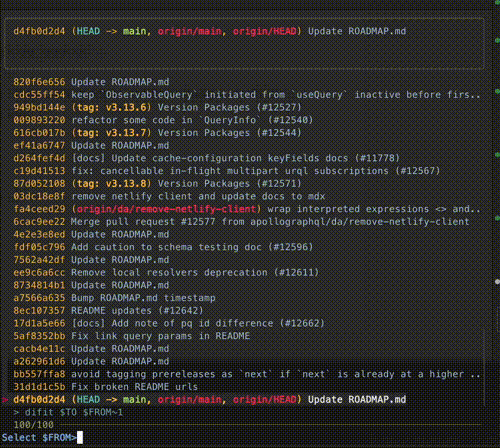Choose commit 009893220 refactor QueryInfo code
Viewport: 500px width, 448px height.
pos(163,120)
